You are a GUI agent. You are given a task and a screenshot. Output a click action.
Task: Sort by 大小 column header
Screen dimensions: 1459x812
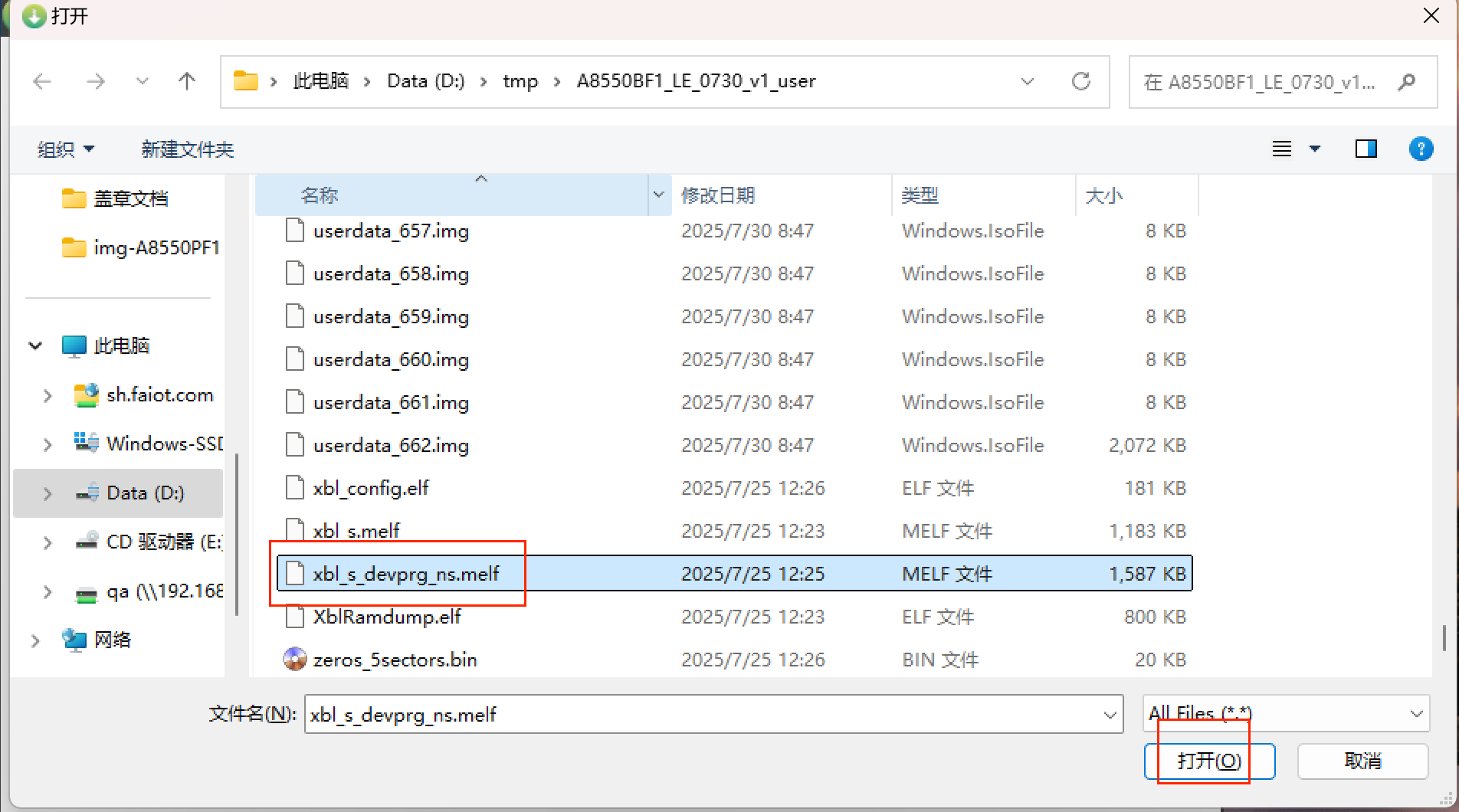click(x=1137, y=195)
